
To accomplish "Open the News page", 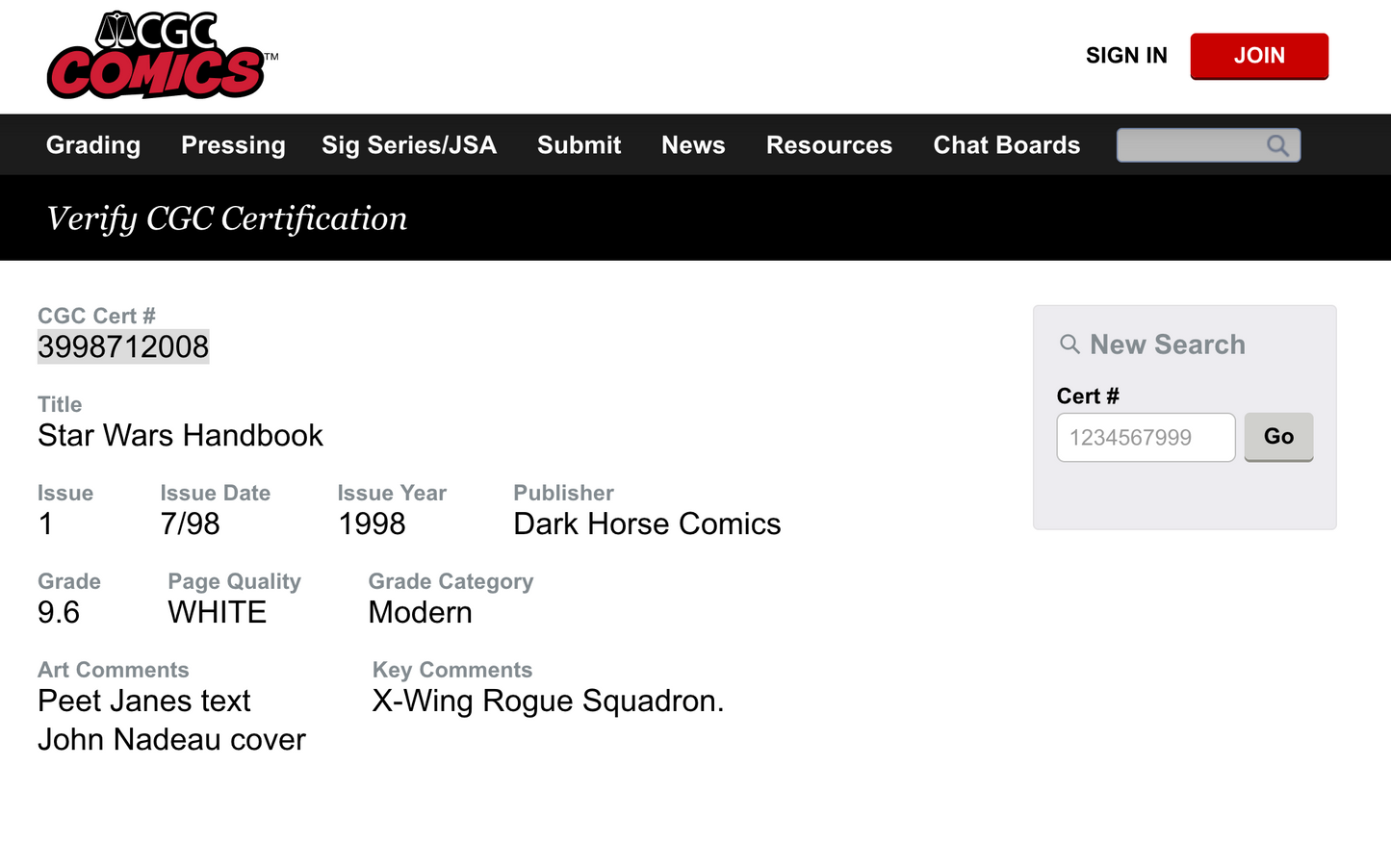I will click(x=693, y=145).
